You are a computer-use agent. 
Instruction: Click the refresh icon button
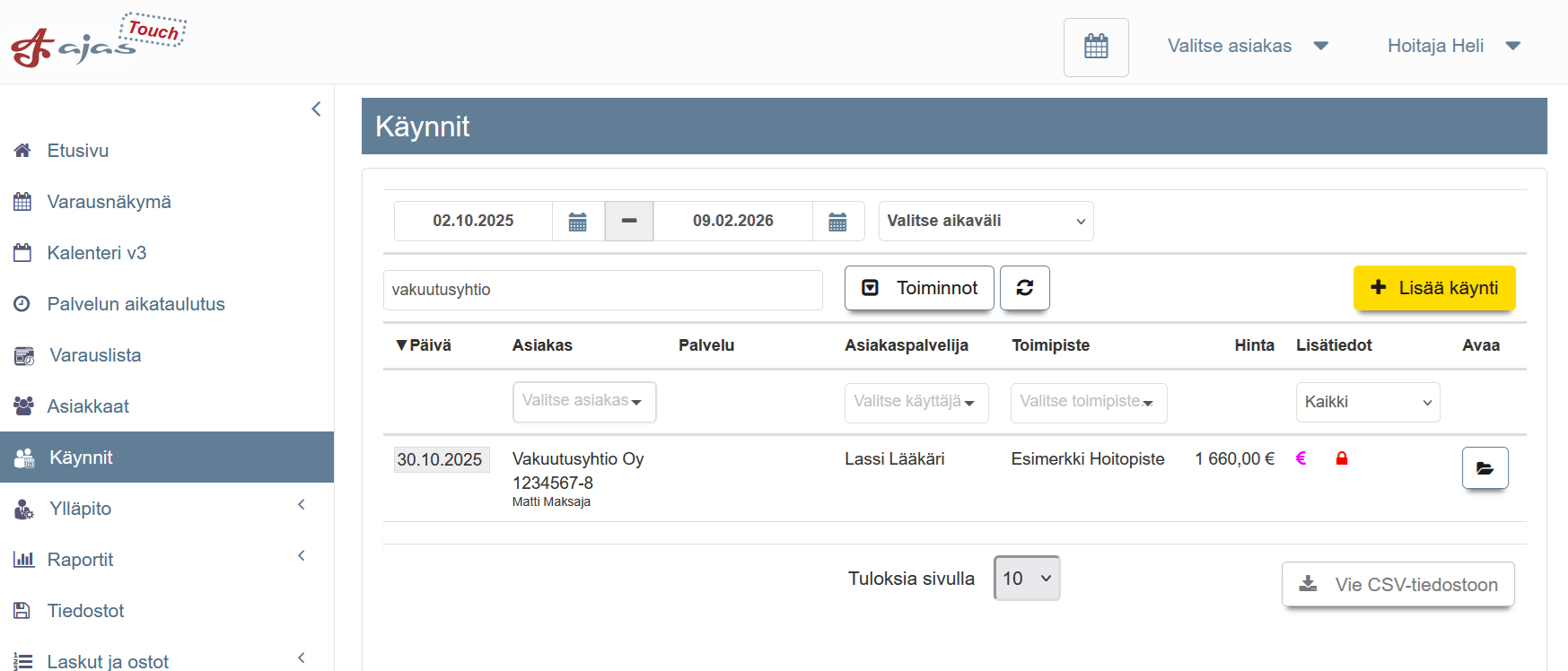click(1024, 288)
